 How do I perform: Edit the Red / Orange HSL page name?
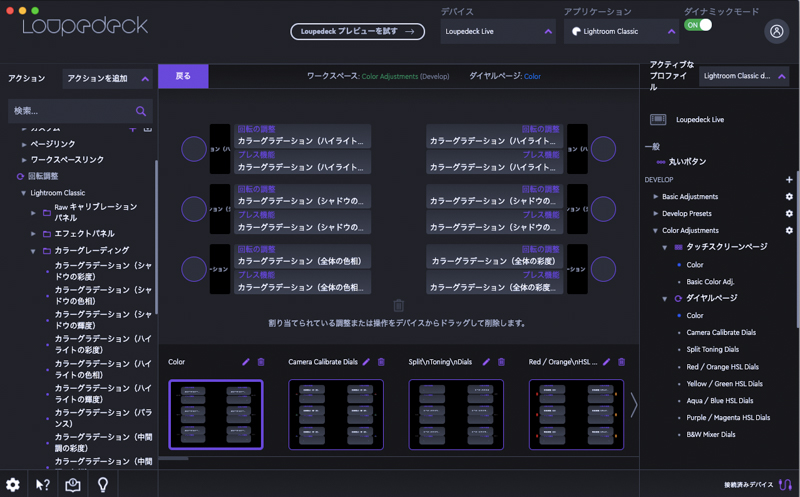606,362
